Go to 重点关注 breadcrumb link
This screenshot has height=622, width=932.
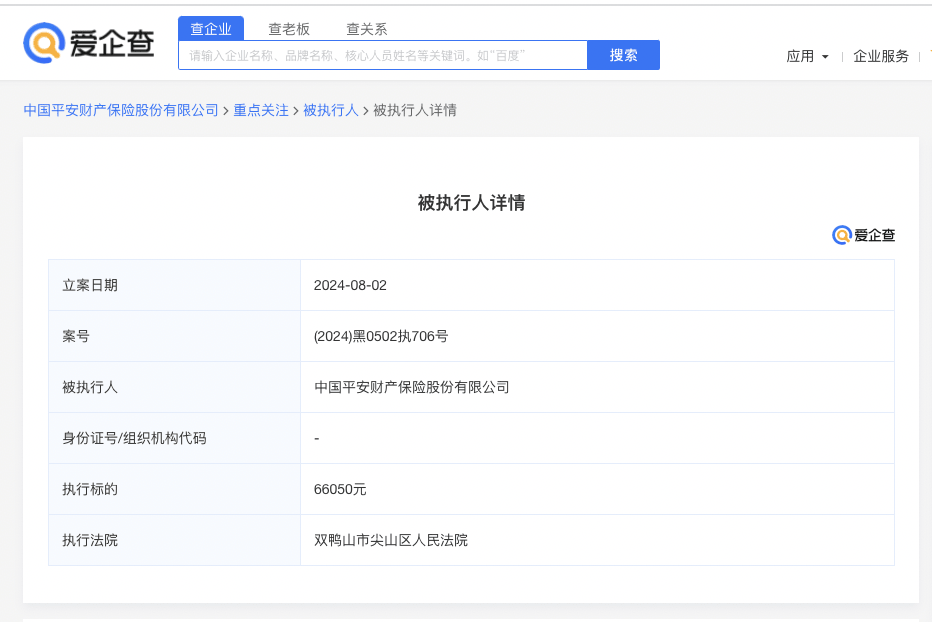point(261,110)
